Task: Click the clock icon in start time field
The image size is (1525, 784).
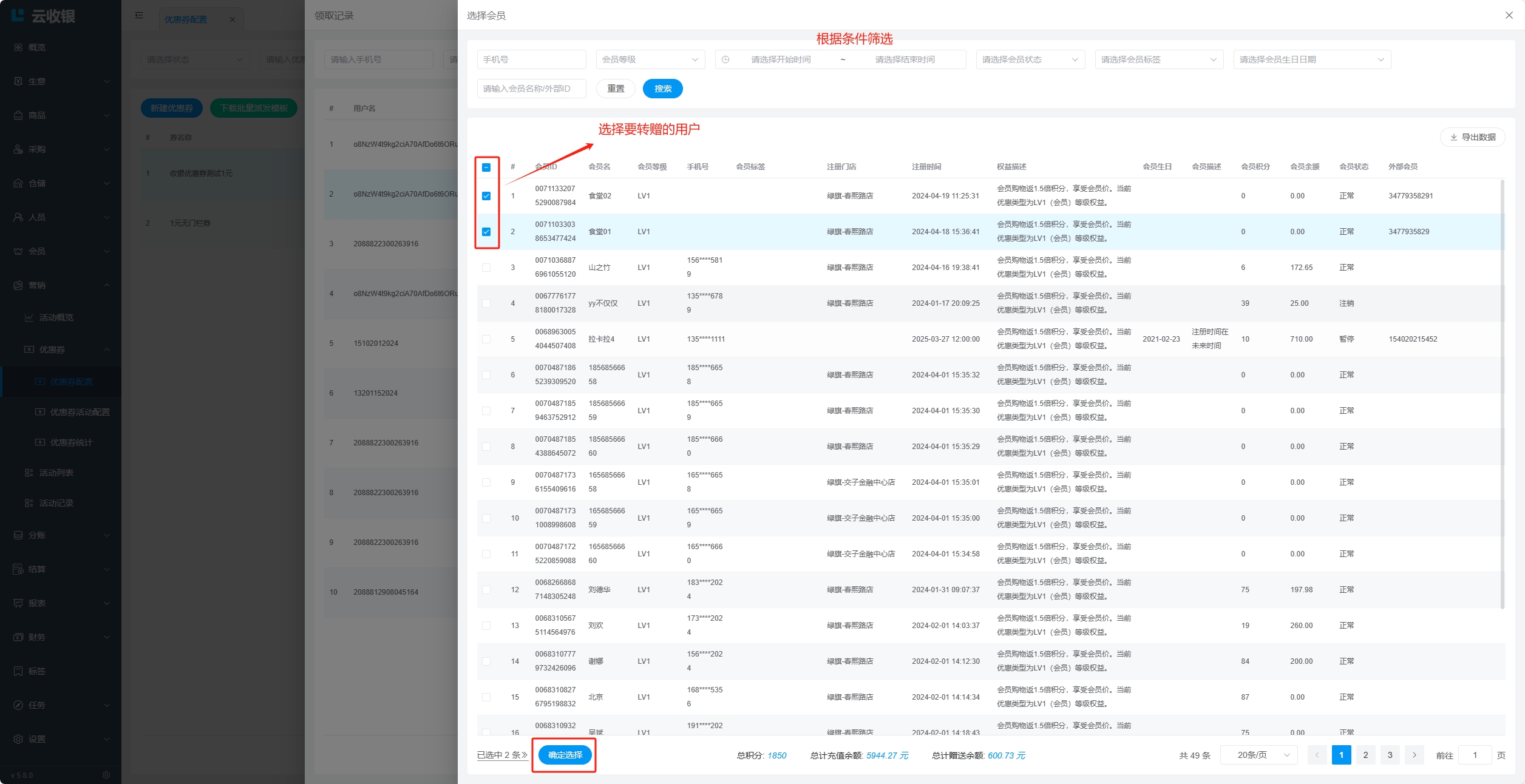Action: pos(725,59)
